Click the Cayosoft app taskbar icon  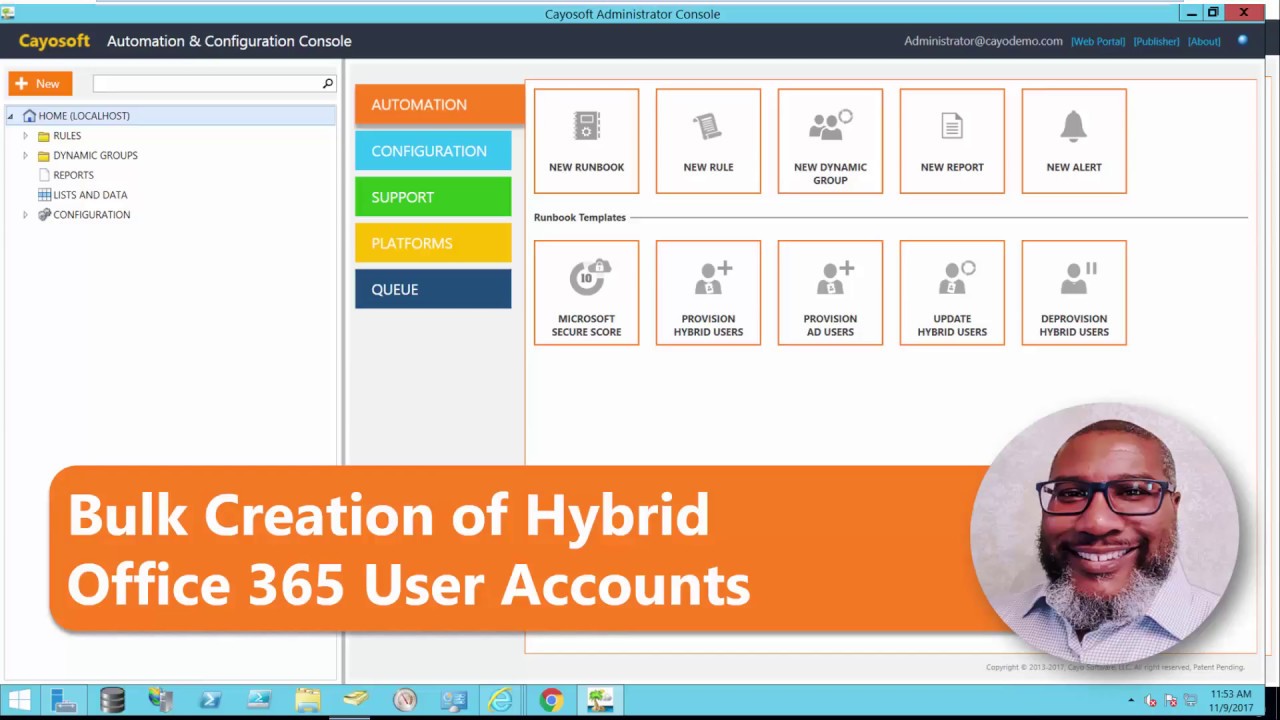pyautogui.click(x=600, y=700)
